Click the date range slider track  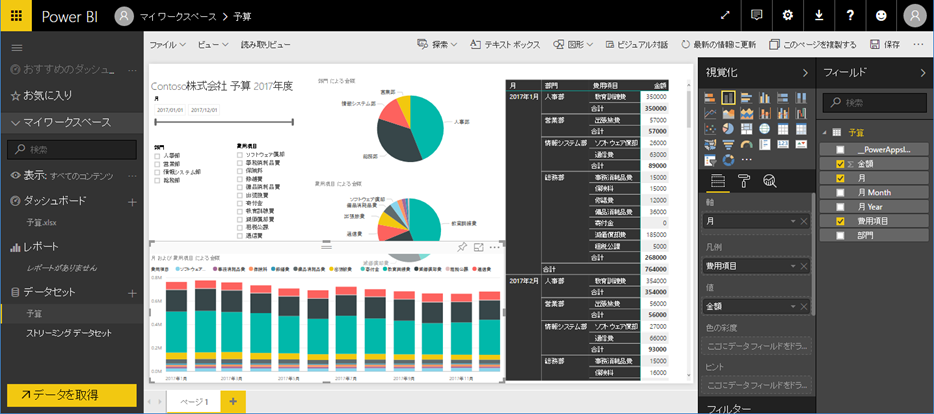click(224, 123)
